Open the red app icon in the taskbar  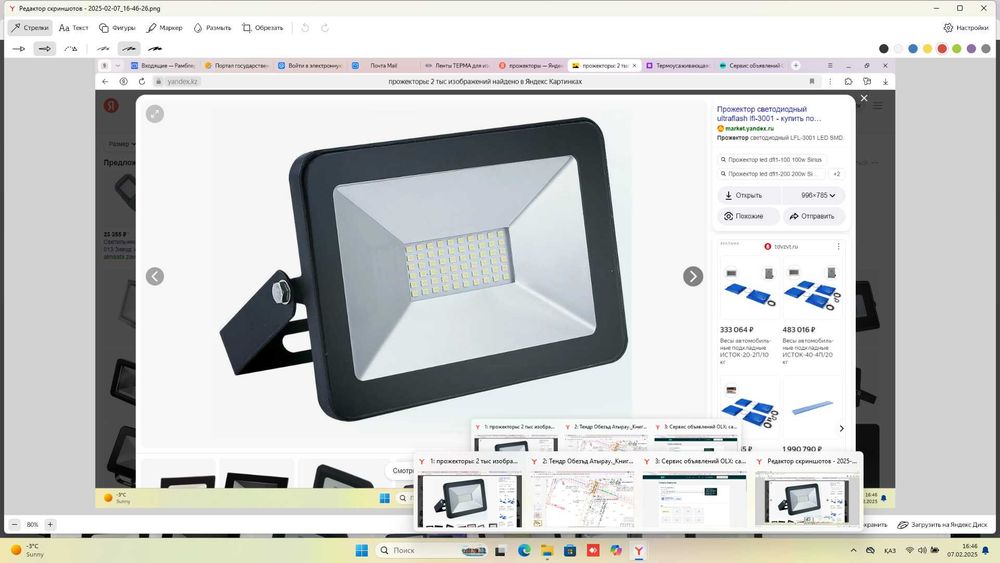coord(593,550)
